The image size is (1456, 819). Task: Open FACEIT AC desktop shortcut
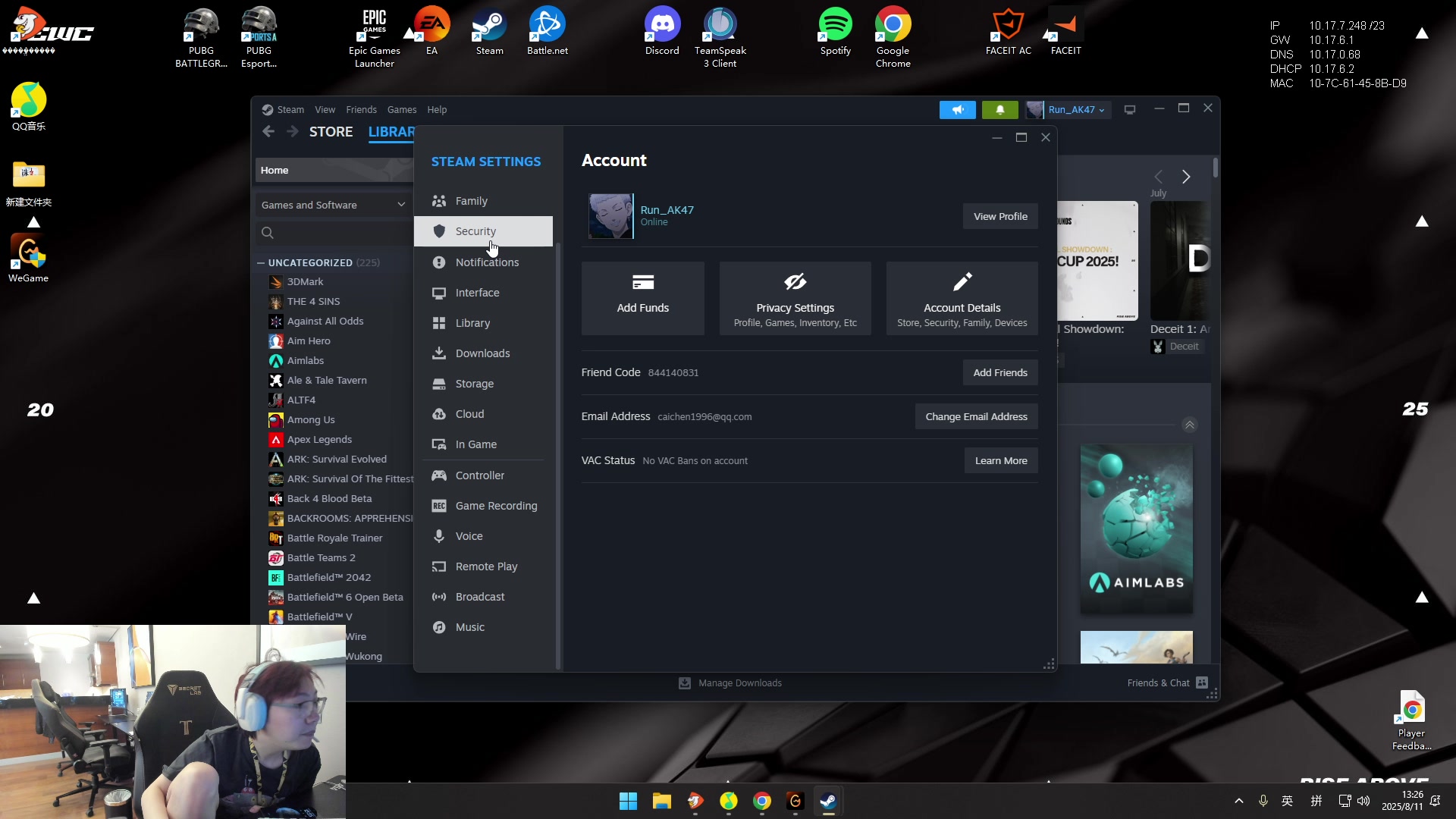click(x=1008, y=32)
